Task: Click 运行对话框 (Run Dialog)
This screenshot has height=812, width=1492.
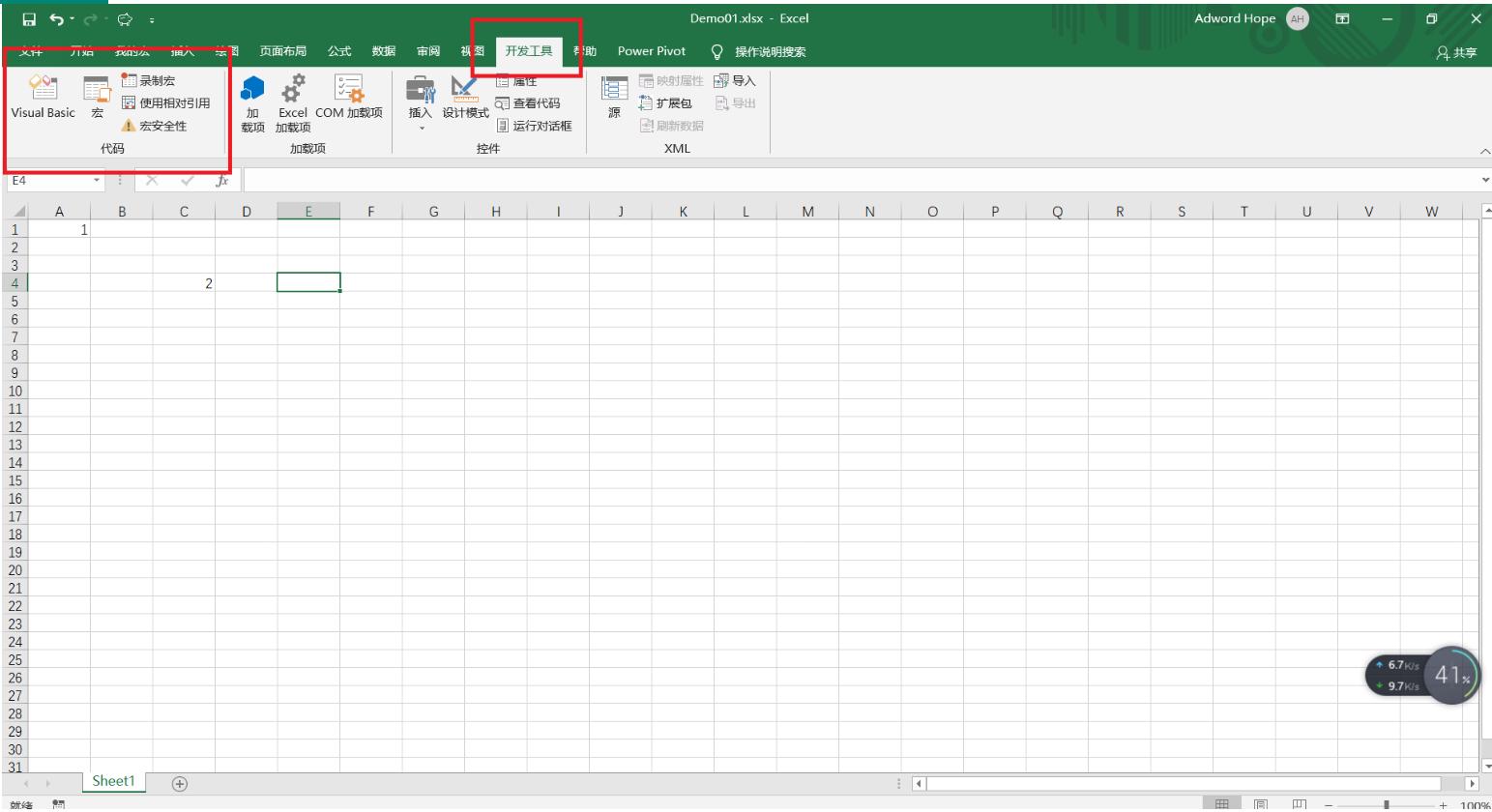Action: 534,126
